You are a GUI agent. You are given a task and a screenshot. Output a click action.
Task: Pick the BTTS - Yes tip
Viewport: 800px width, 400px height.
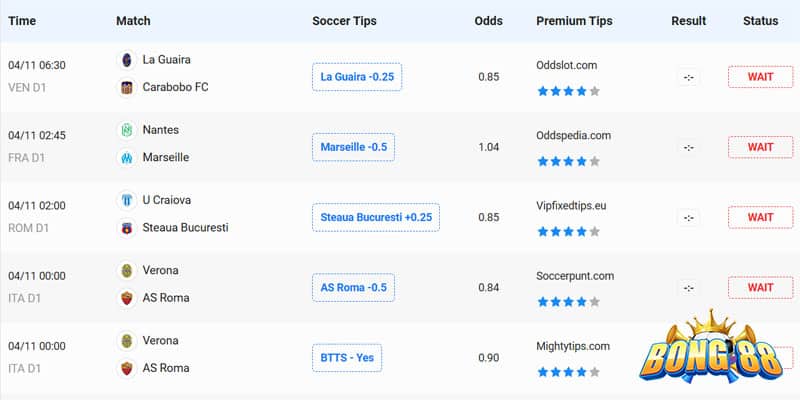coord(347,358)
